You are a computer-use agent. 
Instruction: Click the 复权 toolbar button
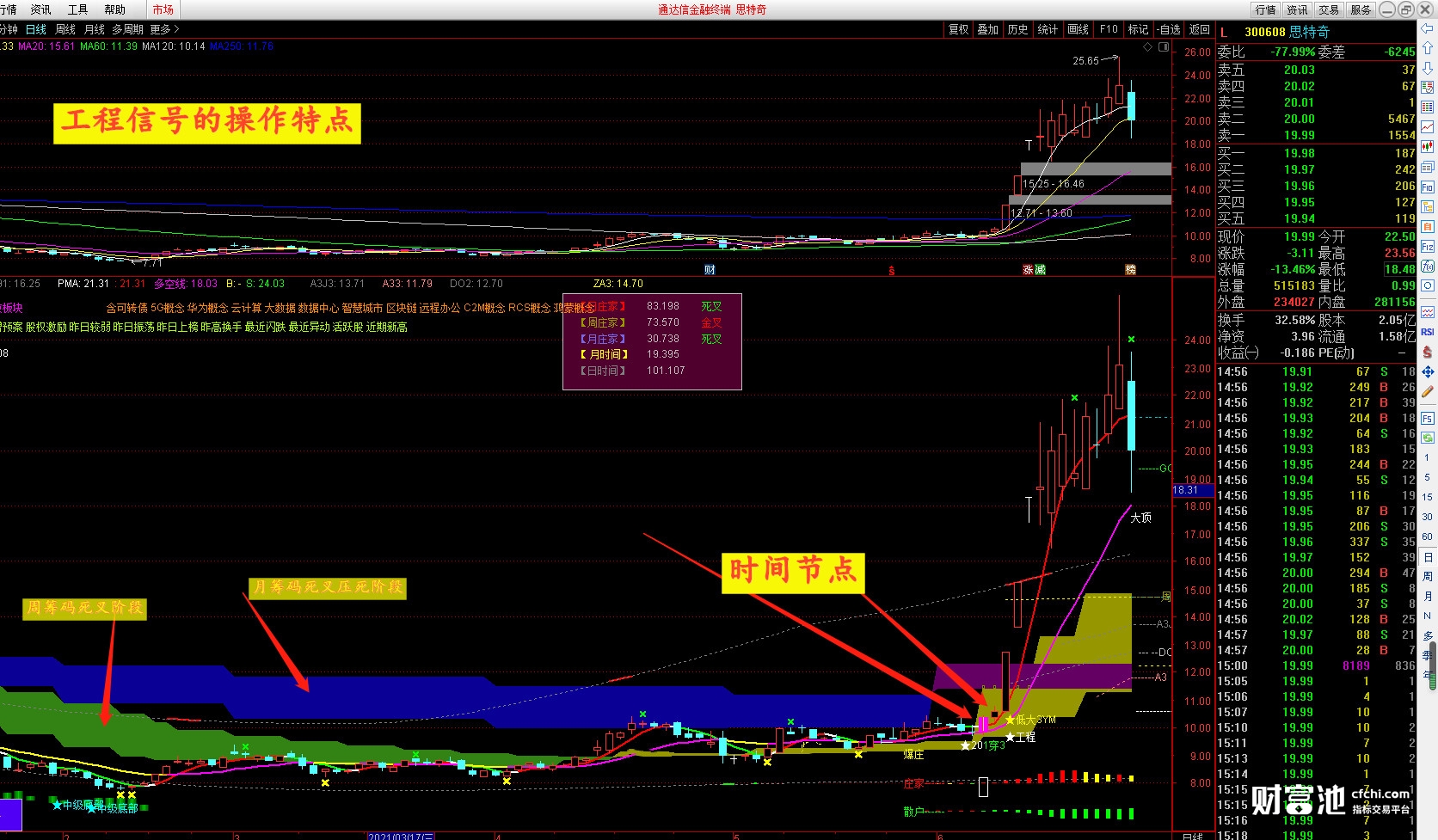point(958,29)
